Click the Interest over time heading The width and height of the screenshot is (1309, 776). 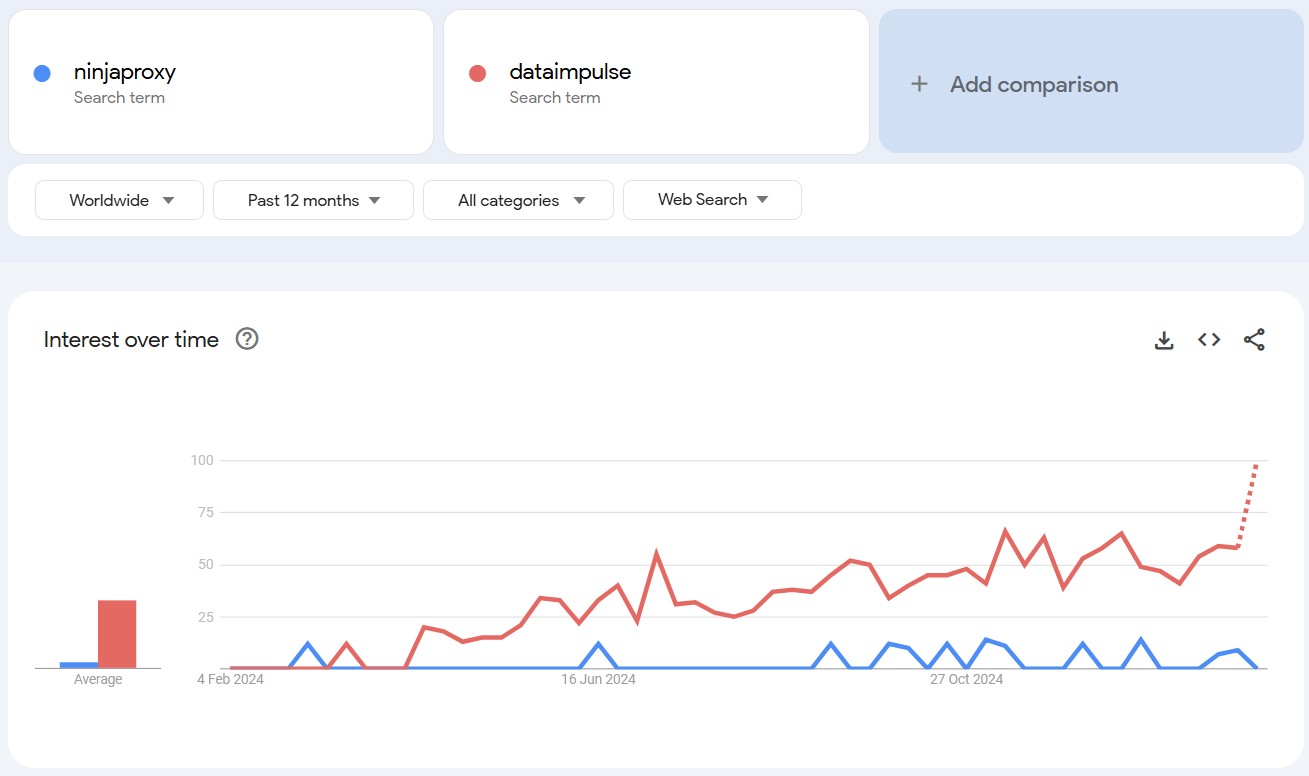[x=131, y=340]
